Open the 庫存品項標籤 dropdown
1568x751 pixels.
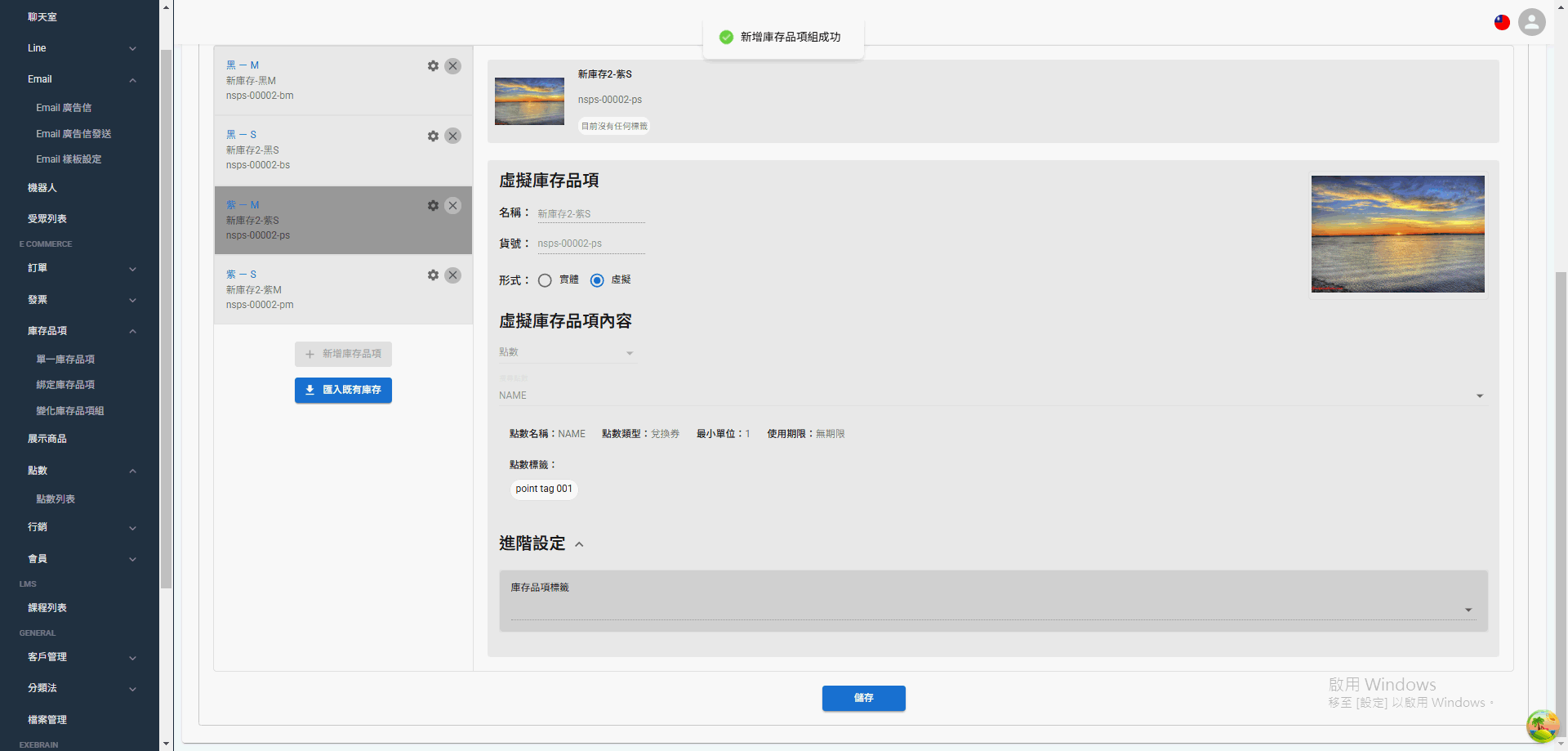tap(993, 610)
